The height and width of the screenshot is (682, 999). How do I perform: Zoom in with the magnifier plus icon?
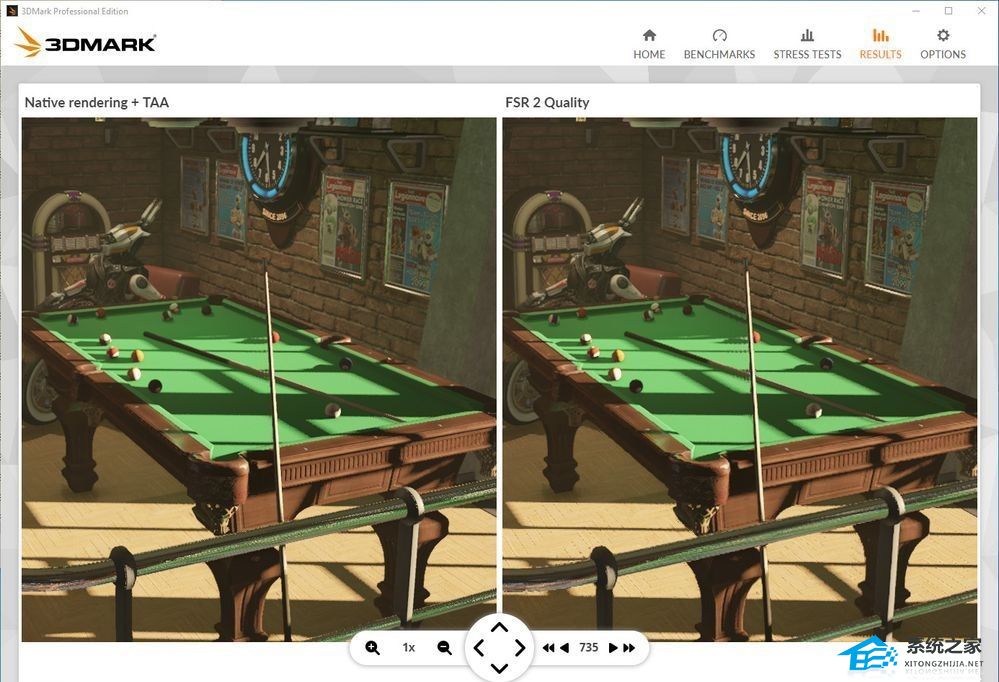[x=373, y=648]
